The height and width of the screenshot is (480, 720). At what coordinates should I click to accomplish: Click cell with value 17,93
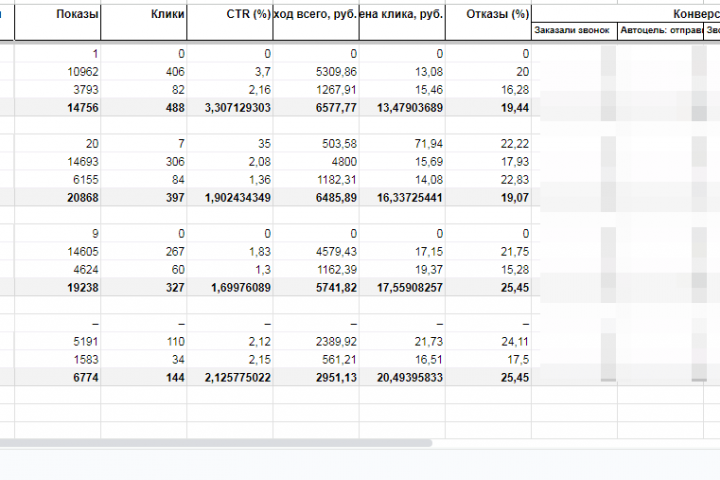tap(489, 162)
